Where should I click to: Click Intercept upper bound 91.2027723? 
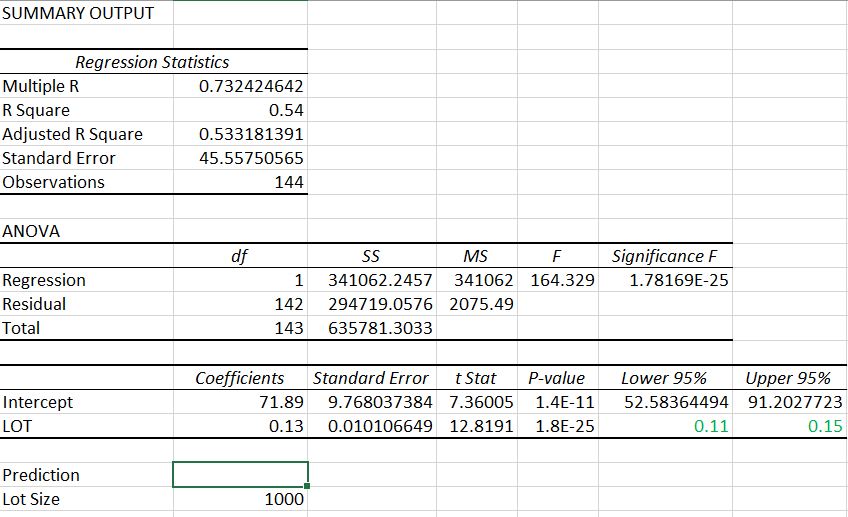[x=795, y=402]
